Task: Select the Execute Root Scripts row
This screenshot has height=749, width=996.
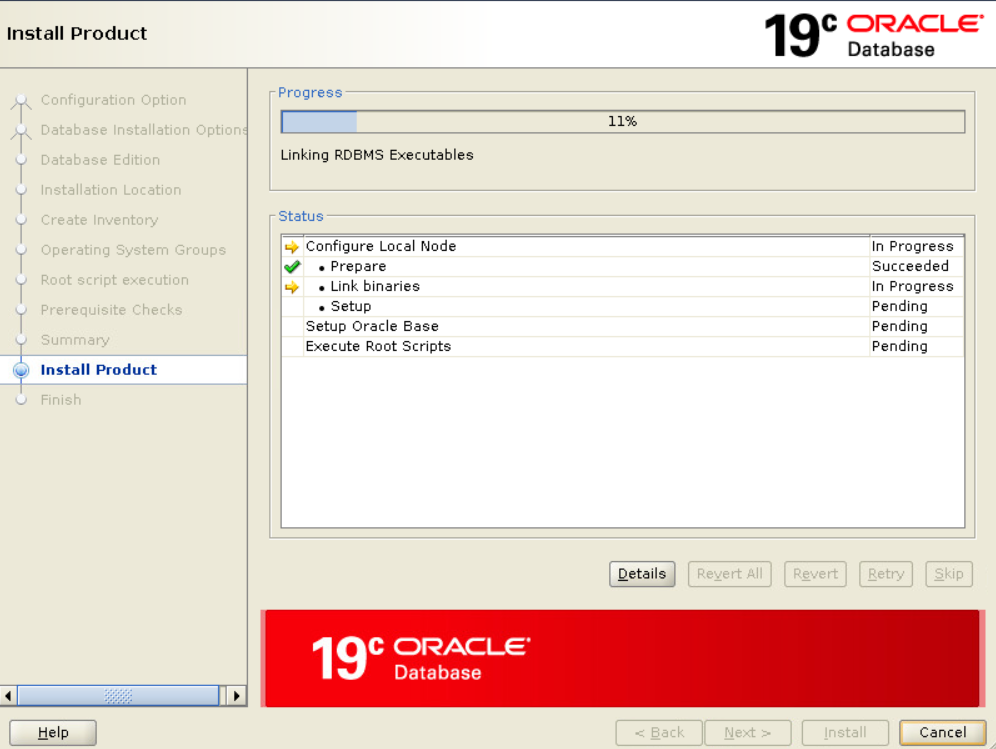Action: click(622, 346)
